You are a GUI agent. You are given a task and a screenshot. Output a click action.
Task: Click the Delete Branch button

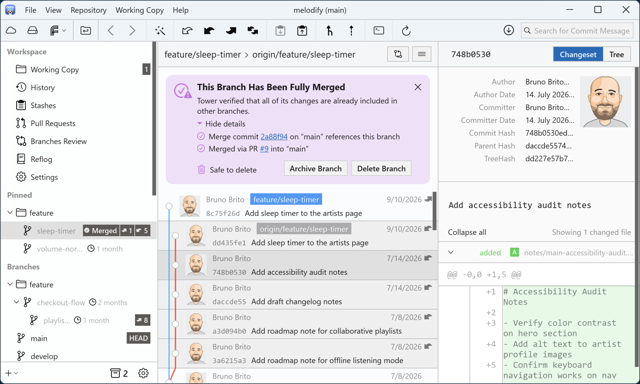click(381, 169)
